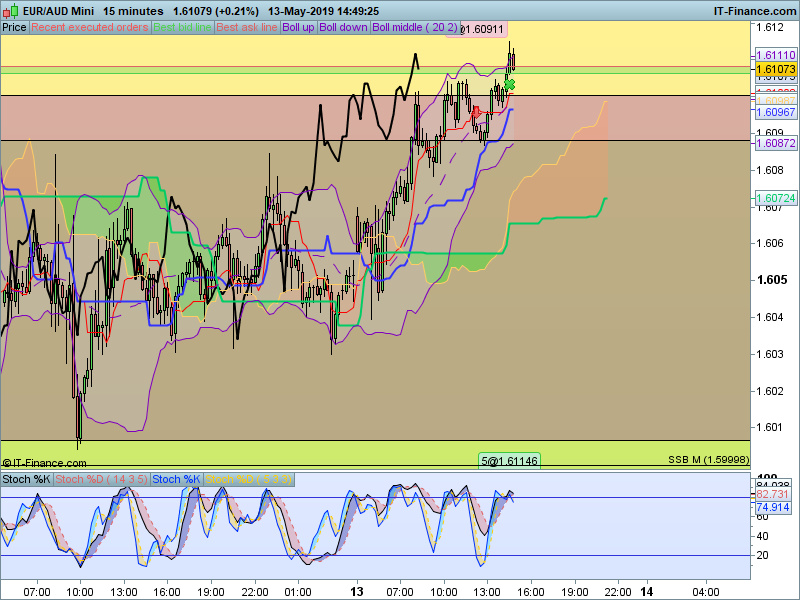The width and height of the screenshot is (800, 600).
Task: Click the 13-May-2019 14:49:25 timestamp
Action: [323, 11]
